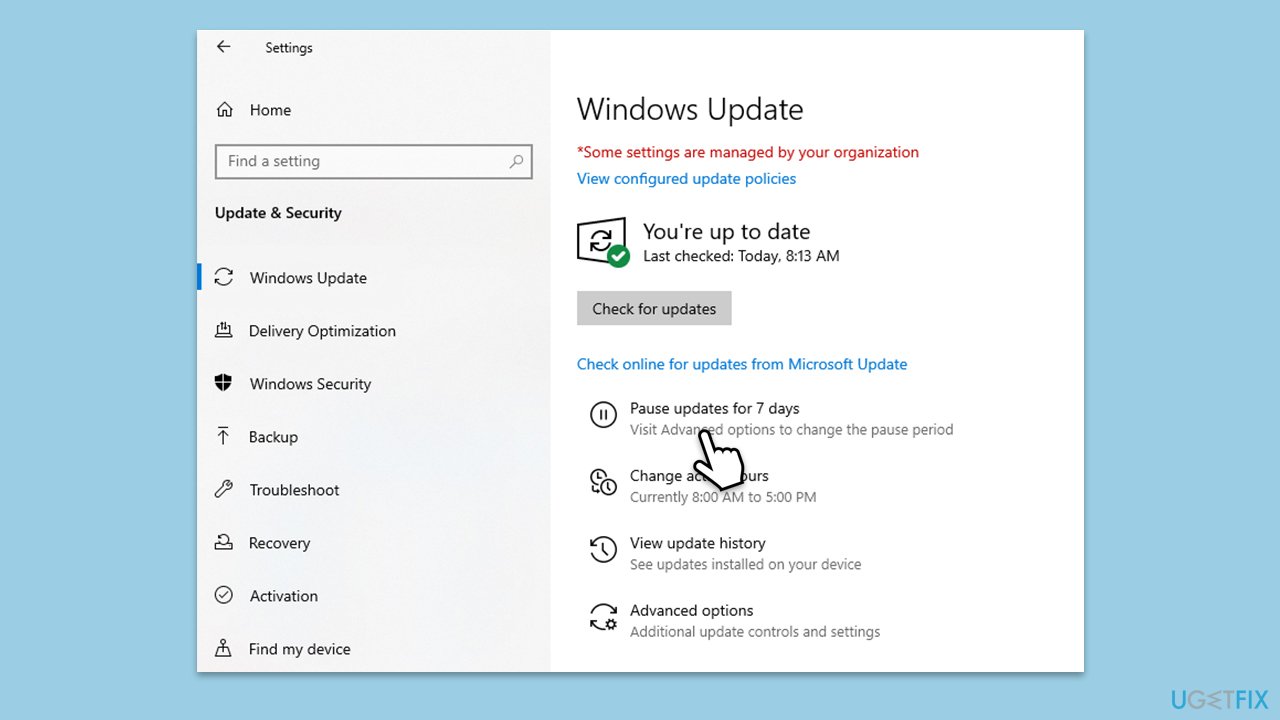The image size is (1280, 720).
Task: Open View configured update policies link
Action: (x=686, y=179)
